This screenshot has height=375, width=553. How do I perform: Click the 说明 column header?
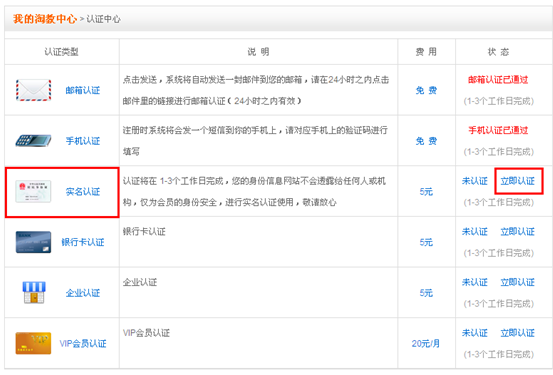[258, 52]
